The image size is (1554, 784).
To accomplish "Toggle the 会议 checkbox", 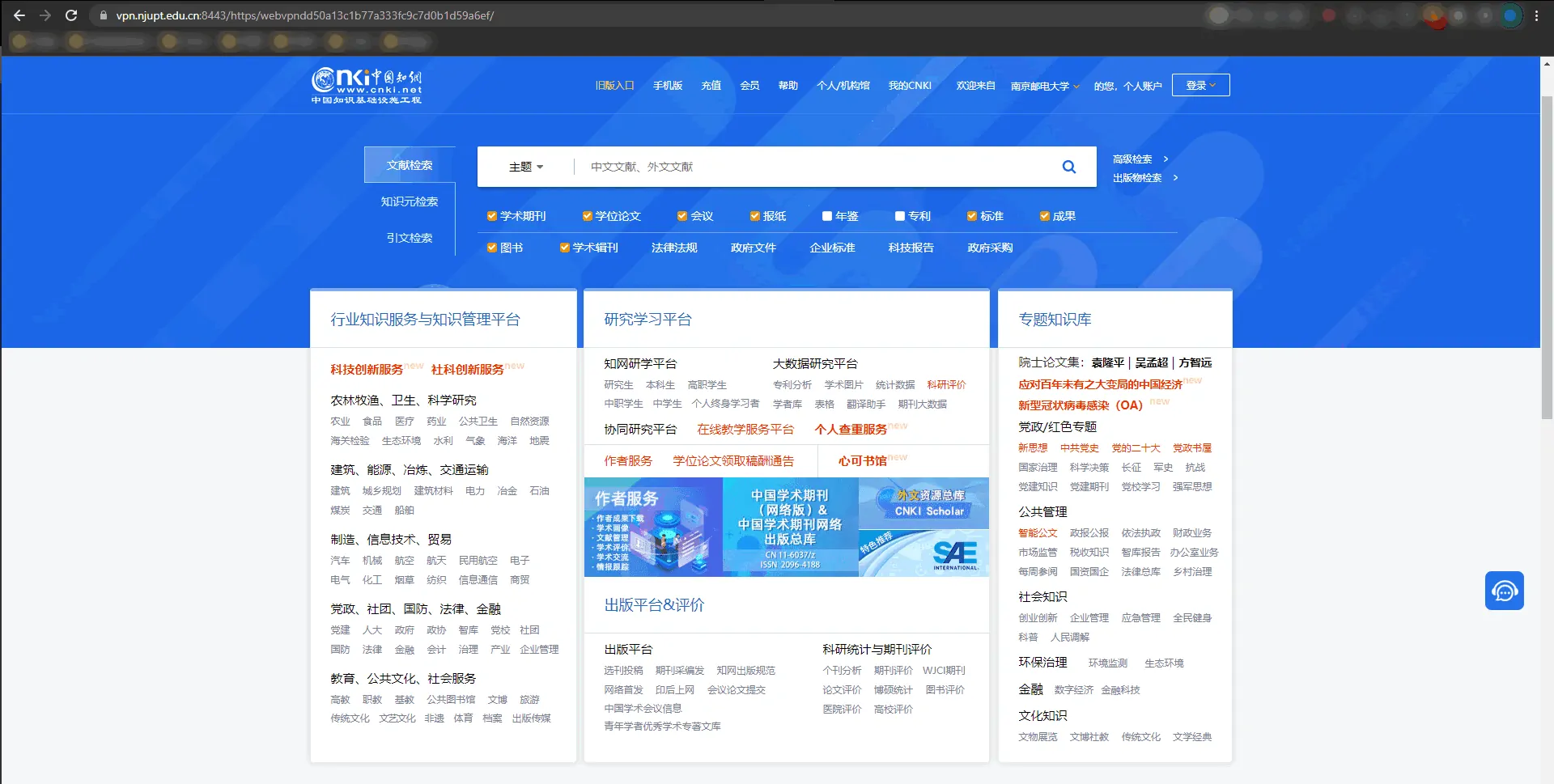I will (x=682, y=216).
